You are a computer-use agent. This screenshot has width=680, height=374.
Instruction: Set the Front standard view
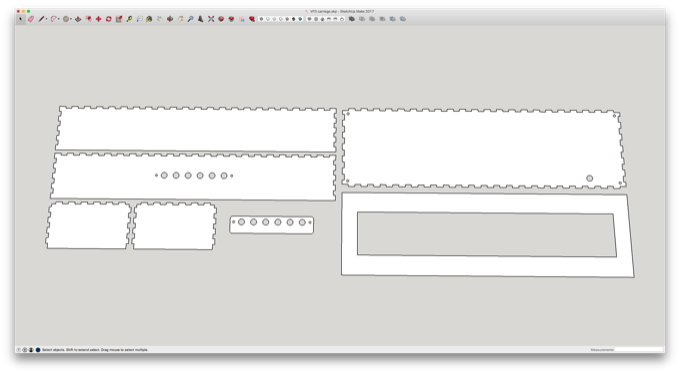tap(322, 19)
